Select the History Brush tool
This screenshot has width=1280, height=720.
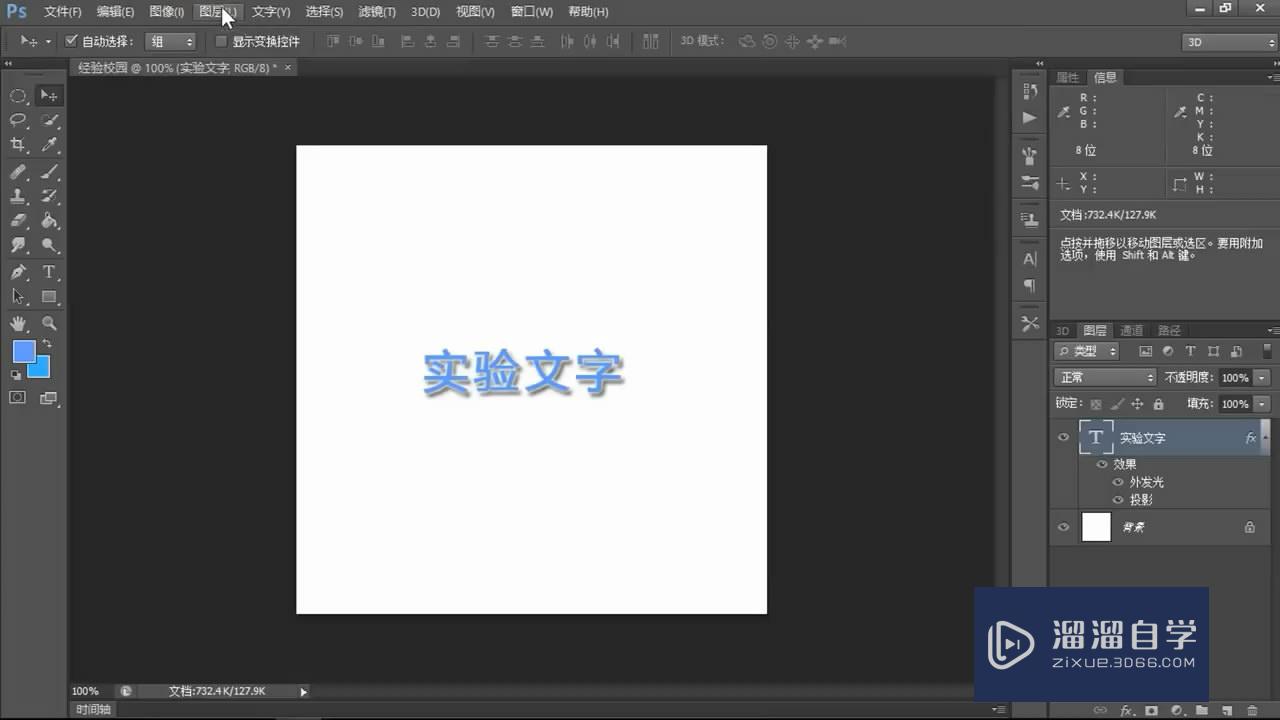[x=49, y=196]
